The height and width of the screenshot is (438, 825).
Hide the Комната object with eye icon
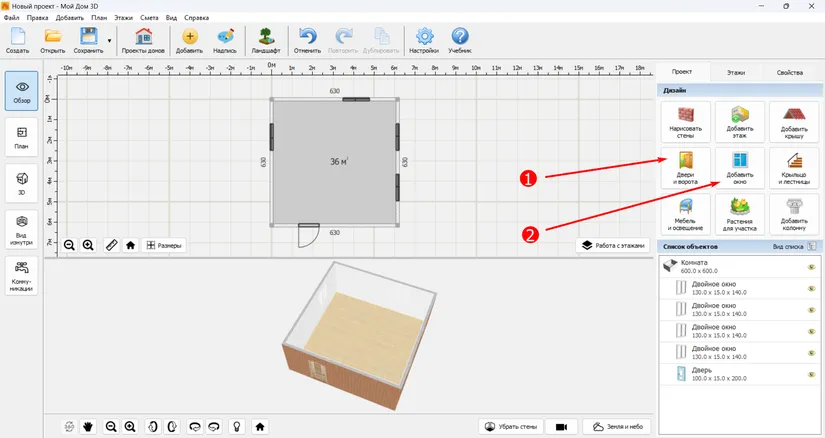(x=811, y=267)
